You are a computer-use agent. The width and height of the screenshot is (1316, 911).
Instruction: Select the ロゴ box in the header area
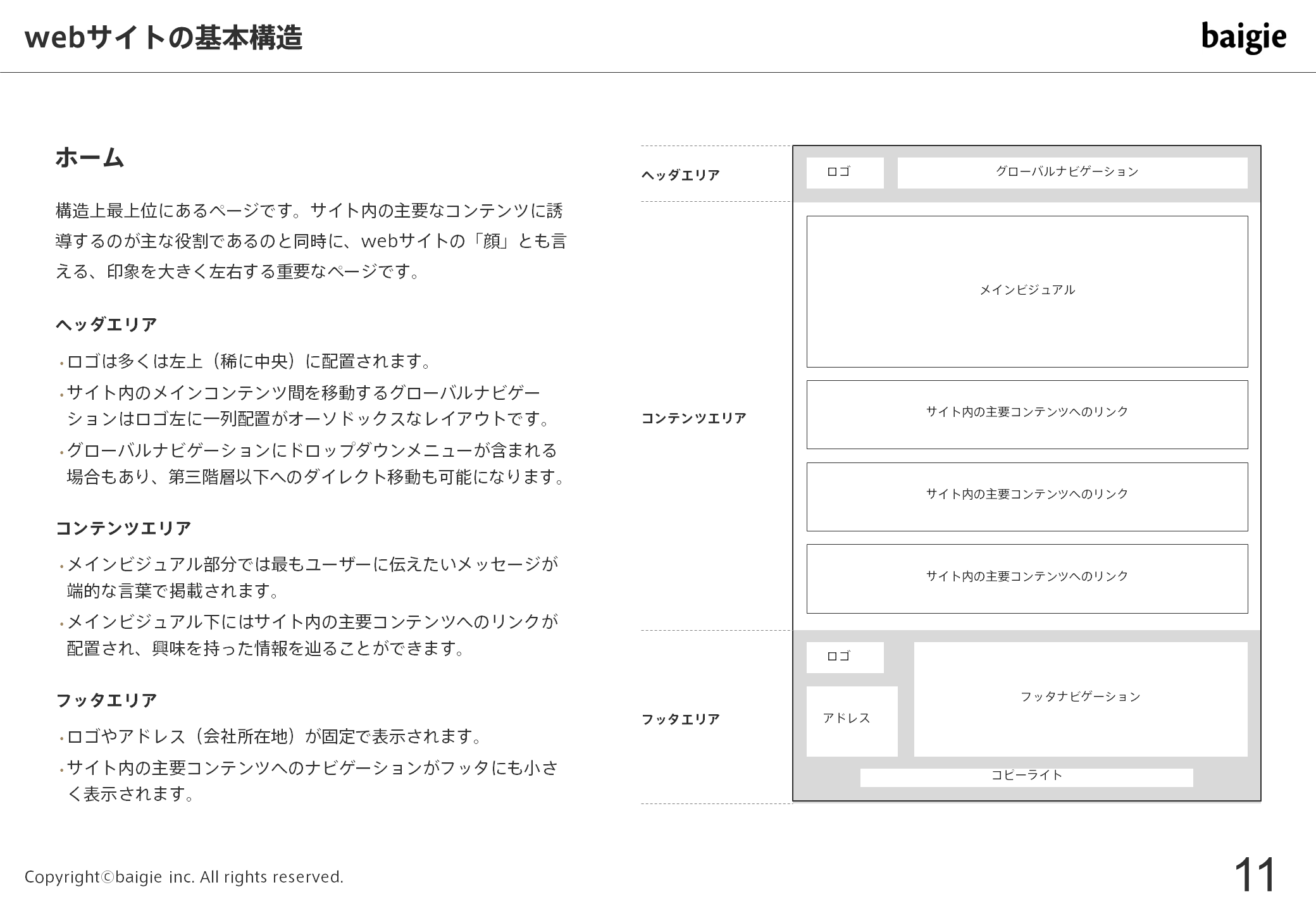[845, 171]
